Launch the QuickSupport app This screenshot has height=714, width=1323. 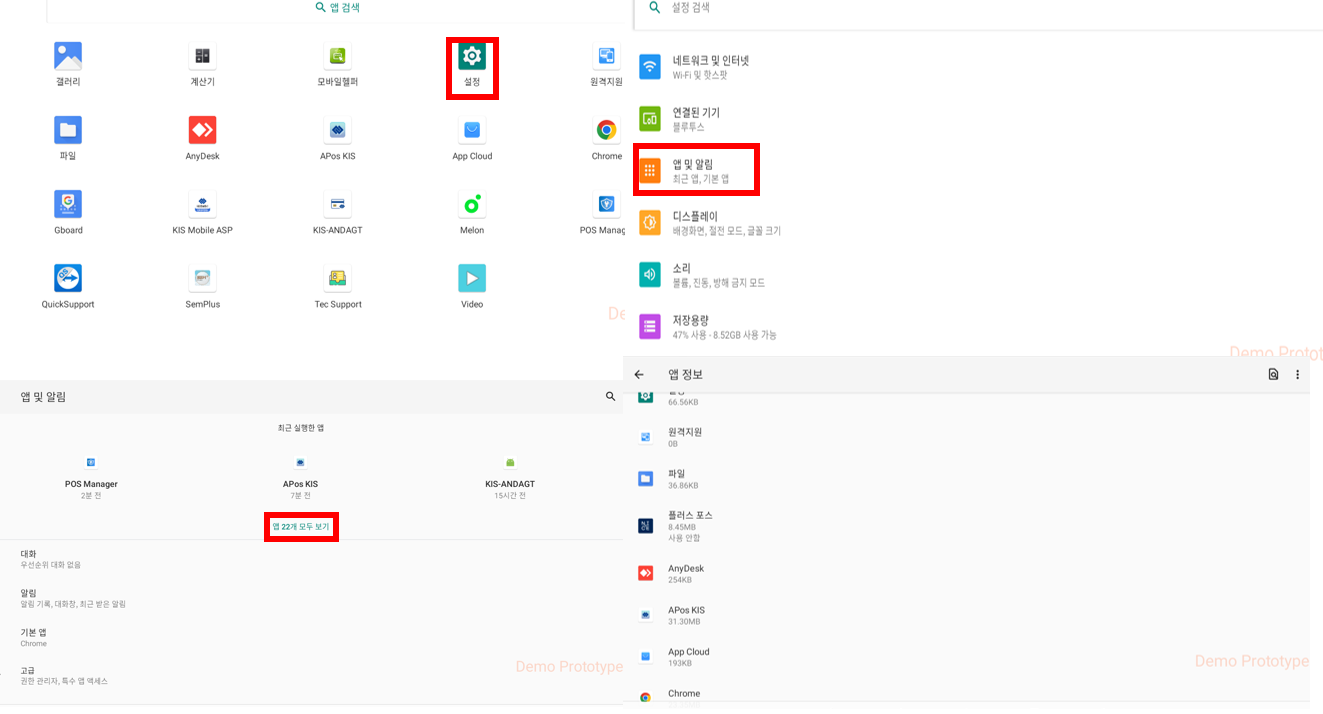[68, 279]
